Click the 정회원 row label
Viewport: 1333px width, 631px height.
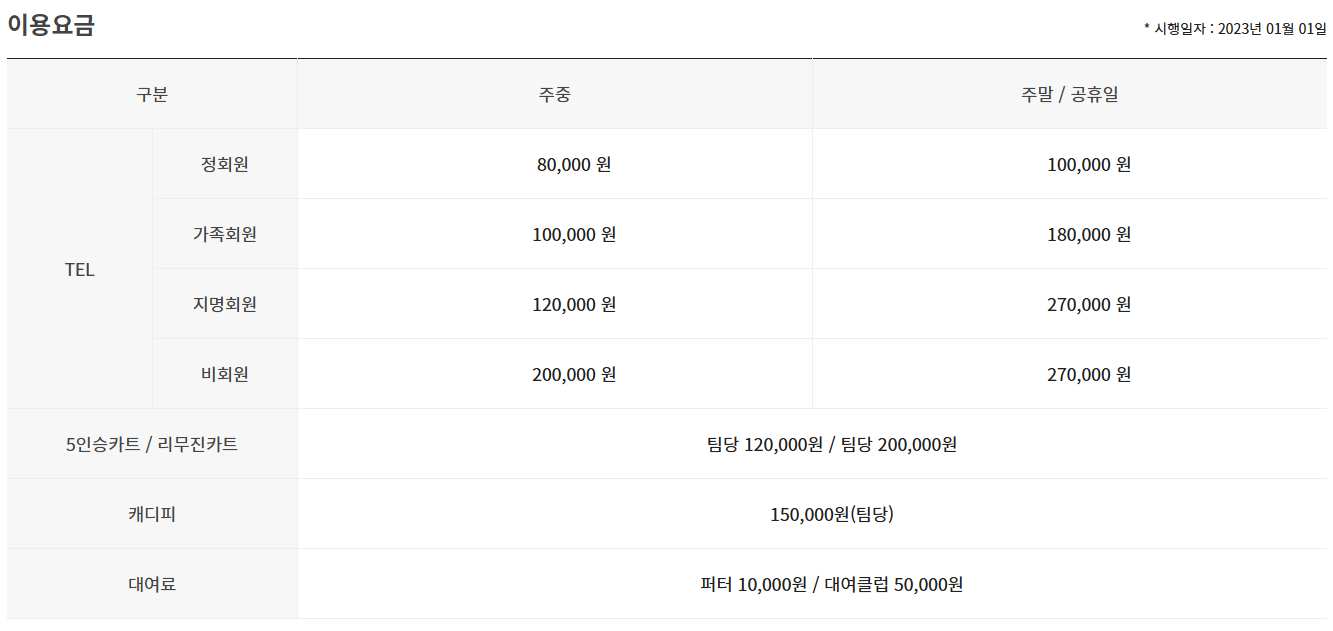click(x=225, y=164)
